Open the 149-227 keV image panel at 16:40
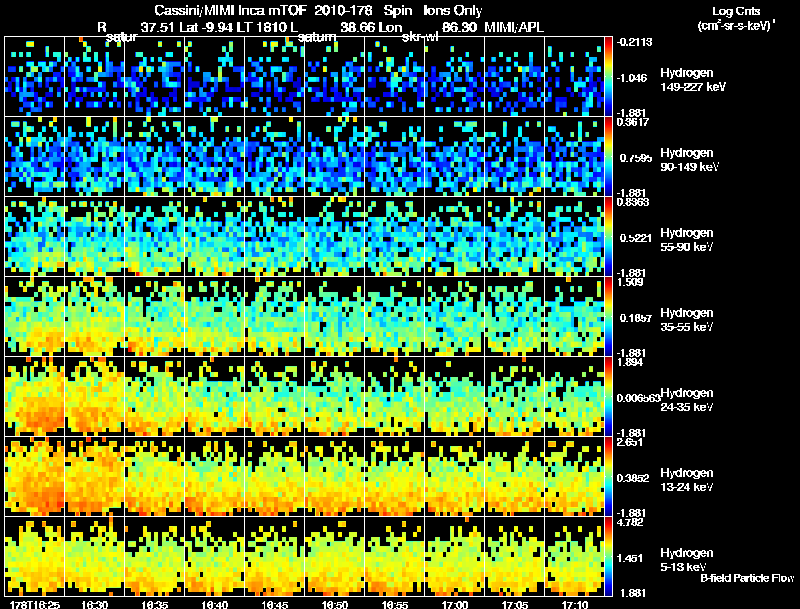800x609 pixels. click(x=215, y=77)
